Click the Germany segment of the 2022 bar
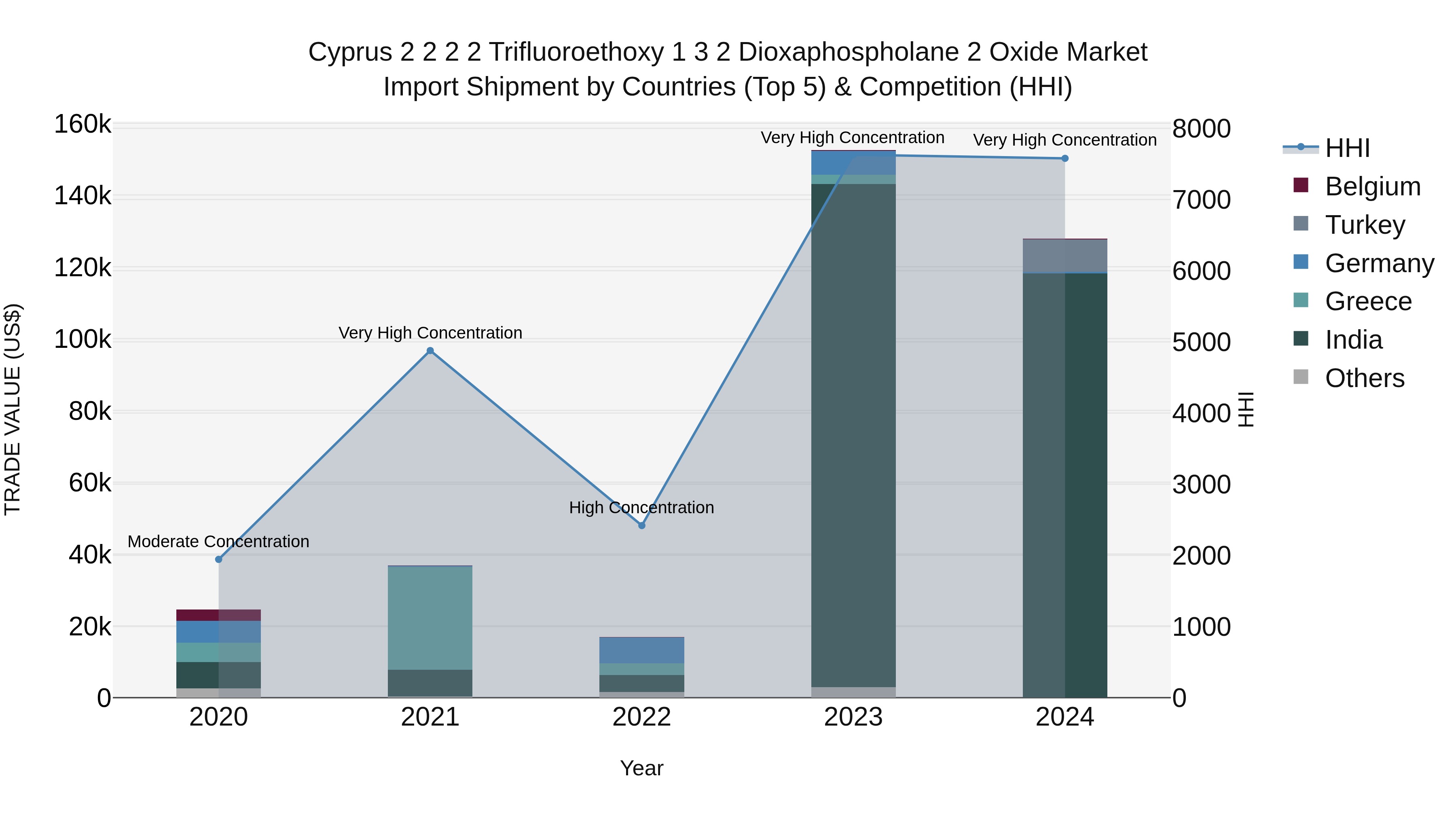 641,651
